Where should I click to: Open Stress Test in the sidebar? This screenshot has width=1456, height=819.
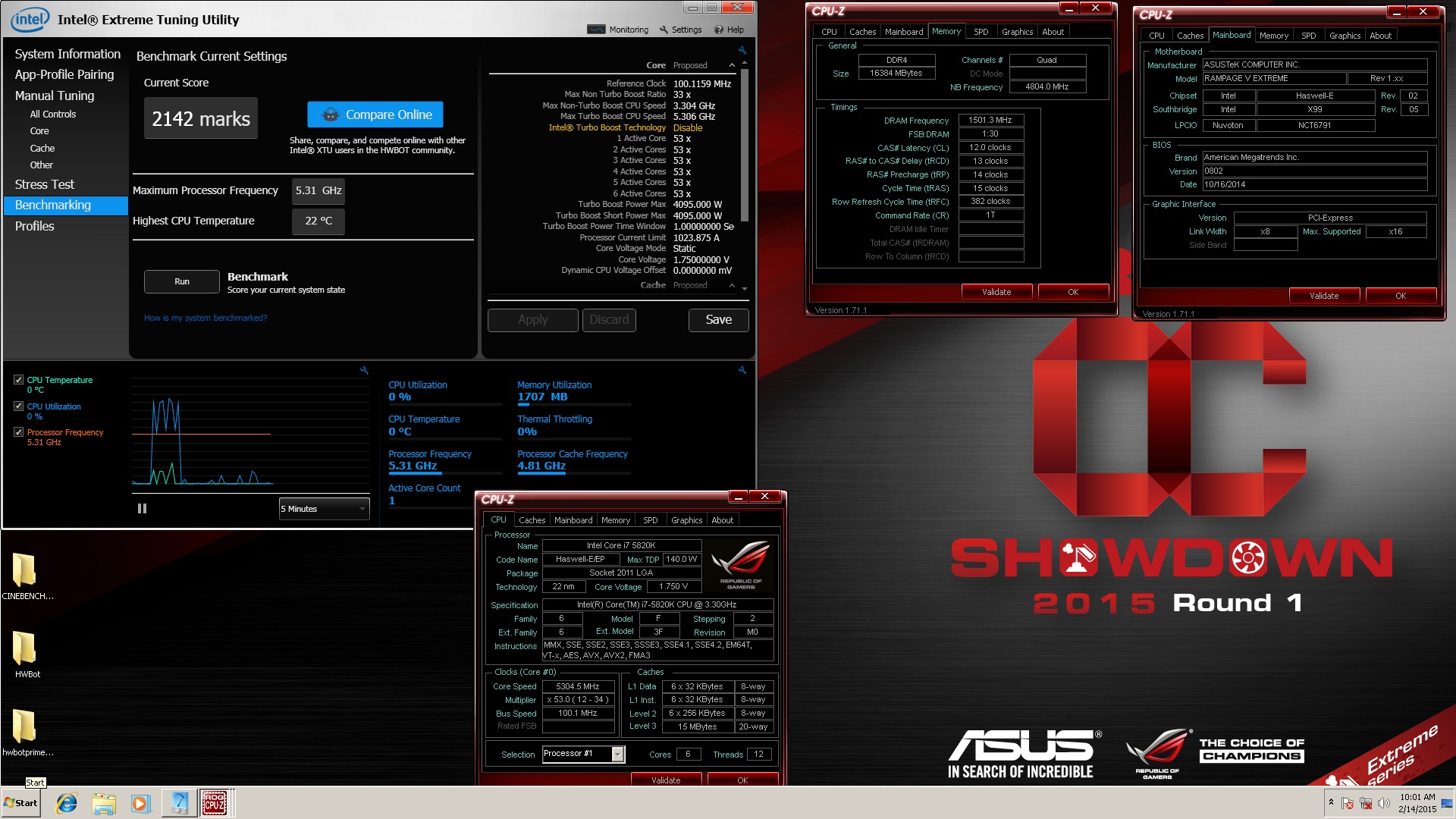pyautogui.click(x=45, y=184)
